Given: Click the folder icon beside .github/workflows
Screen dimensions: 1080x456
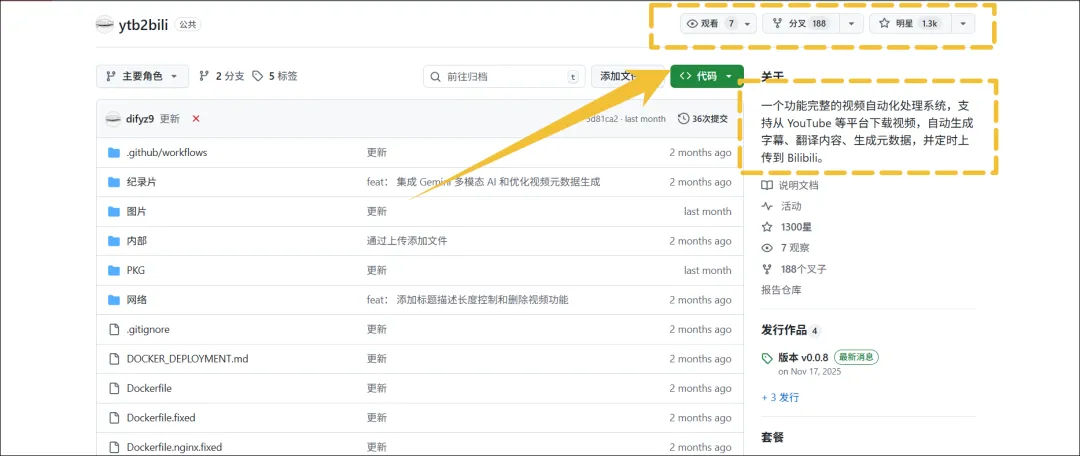Looking at the screenshot, I should [114, 152].
